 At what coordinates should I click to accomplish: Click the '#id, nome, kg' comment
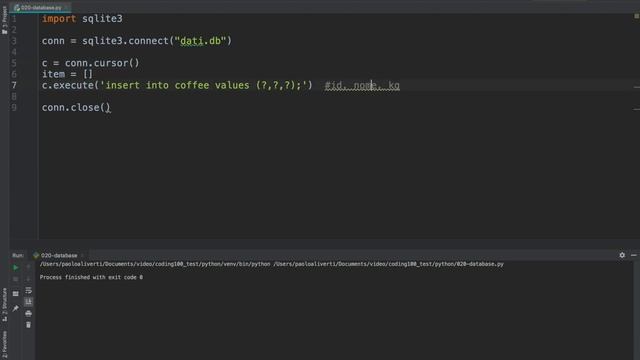click(x=362, y=86)
